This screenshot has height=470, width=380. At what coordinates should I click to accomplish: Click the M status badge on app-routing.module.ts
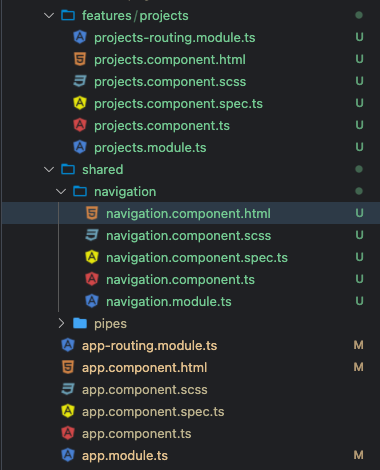tap(359, 345)
